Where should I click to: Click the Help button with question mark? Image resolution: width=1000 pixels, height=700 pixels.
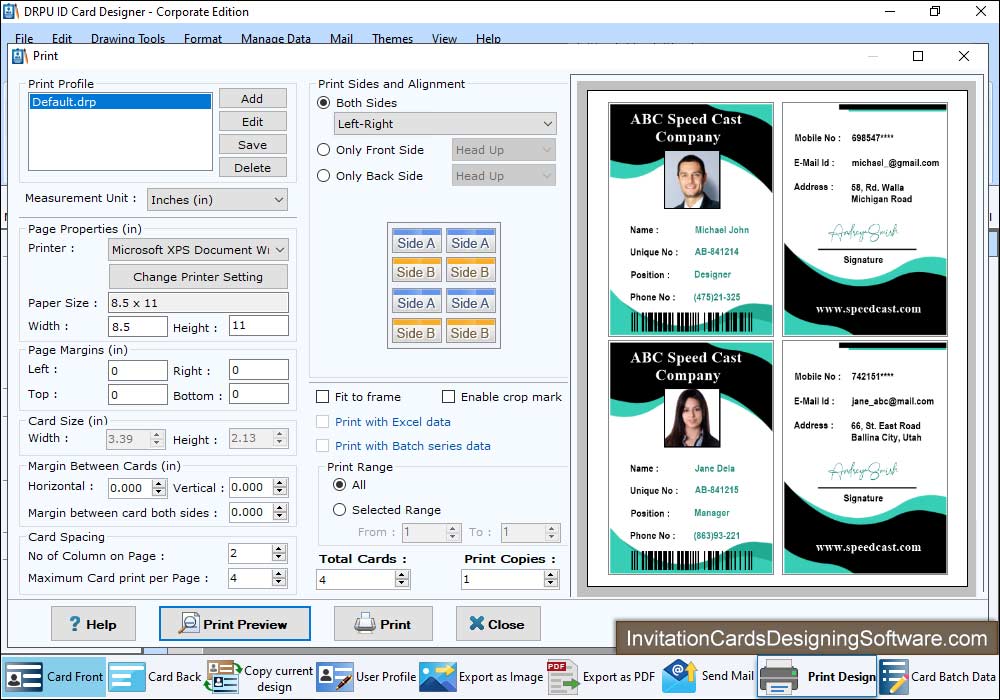(x=93, y=623)
